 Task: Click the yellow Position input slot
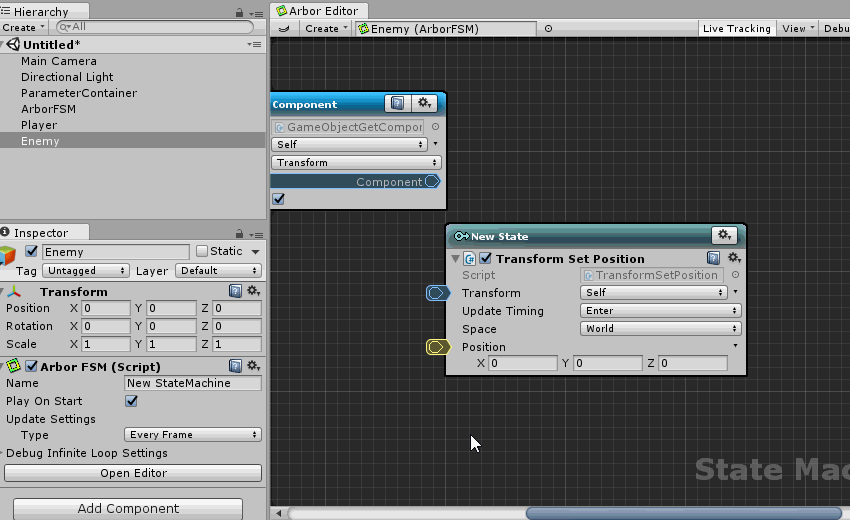[437, 347]
